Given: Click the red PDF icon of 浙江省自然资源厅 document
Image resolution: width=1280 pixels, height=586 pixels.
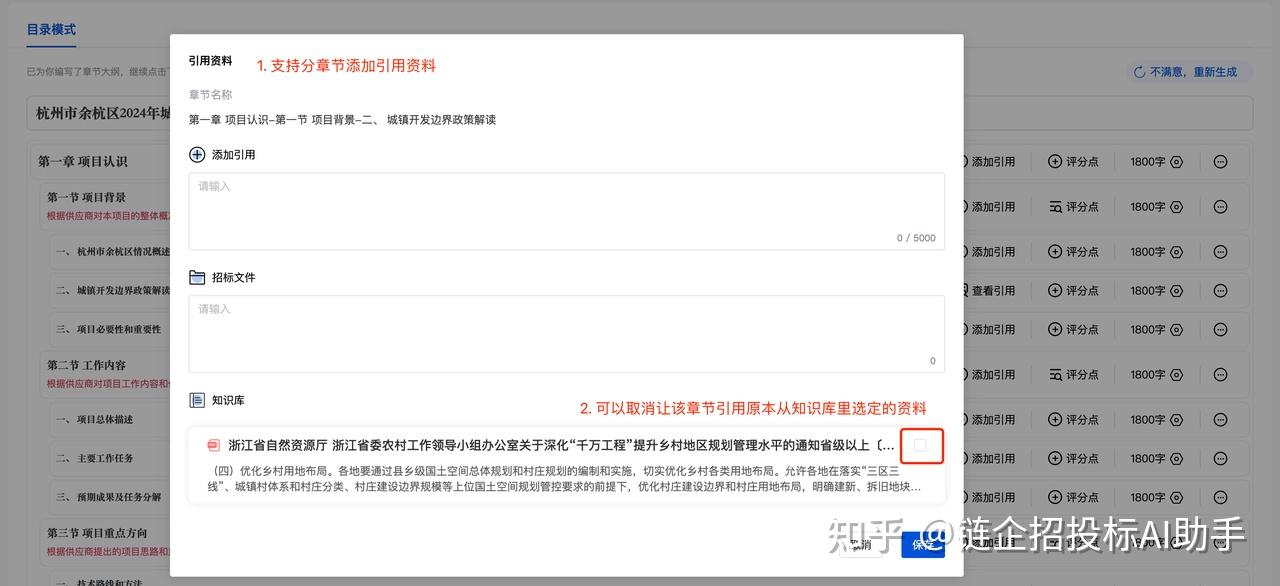Looking at the screenshot, I should [213, 446].
